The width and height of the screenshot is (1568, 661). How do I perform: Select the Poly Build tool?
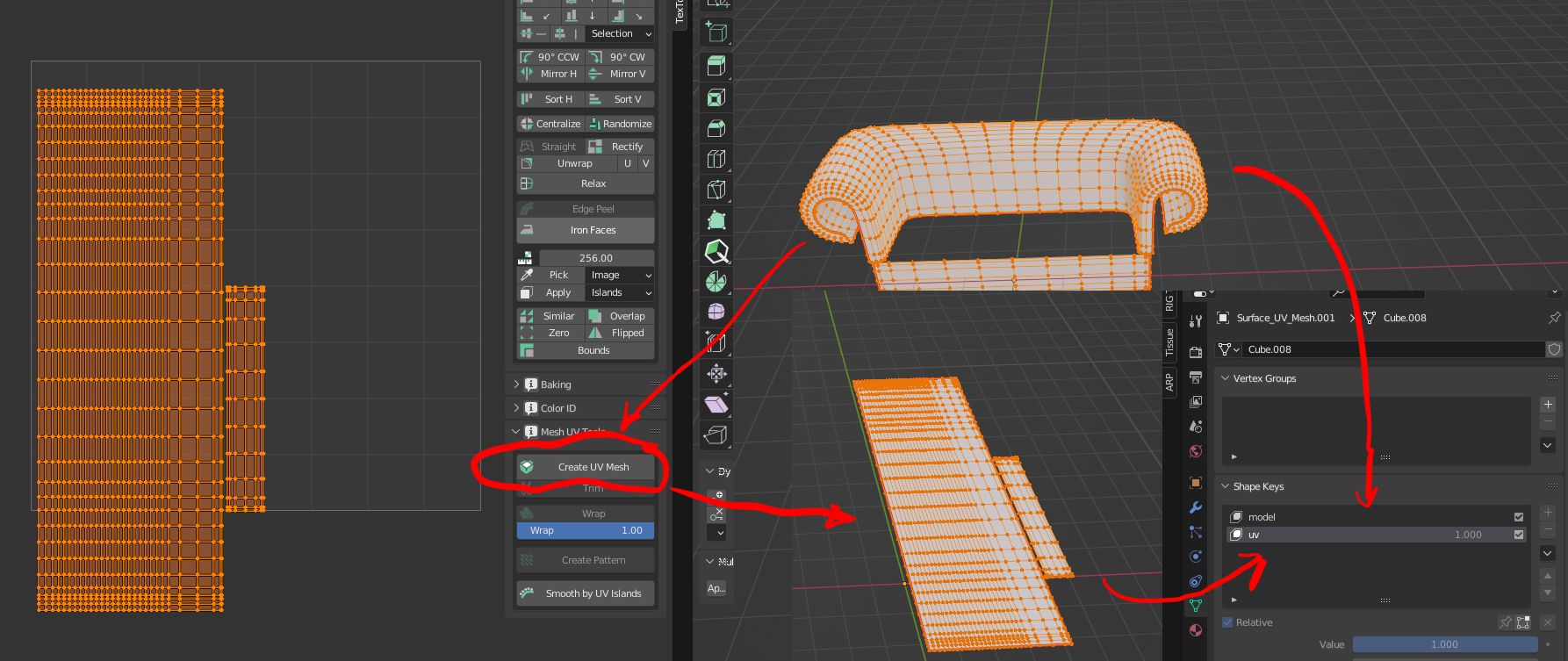pos(716,220)
